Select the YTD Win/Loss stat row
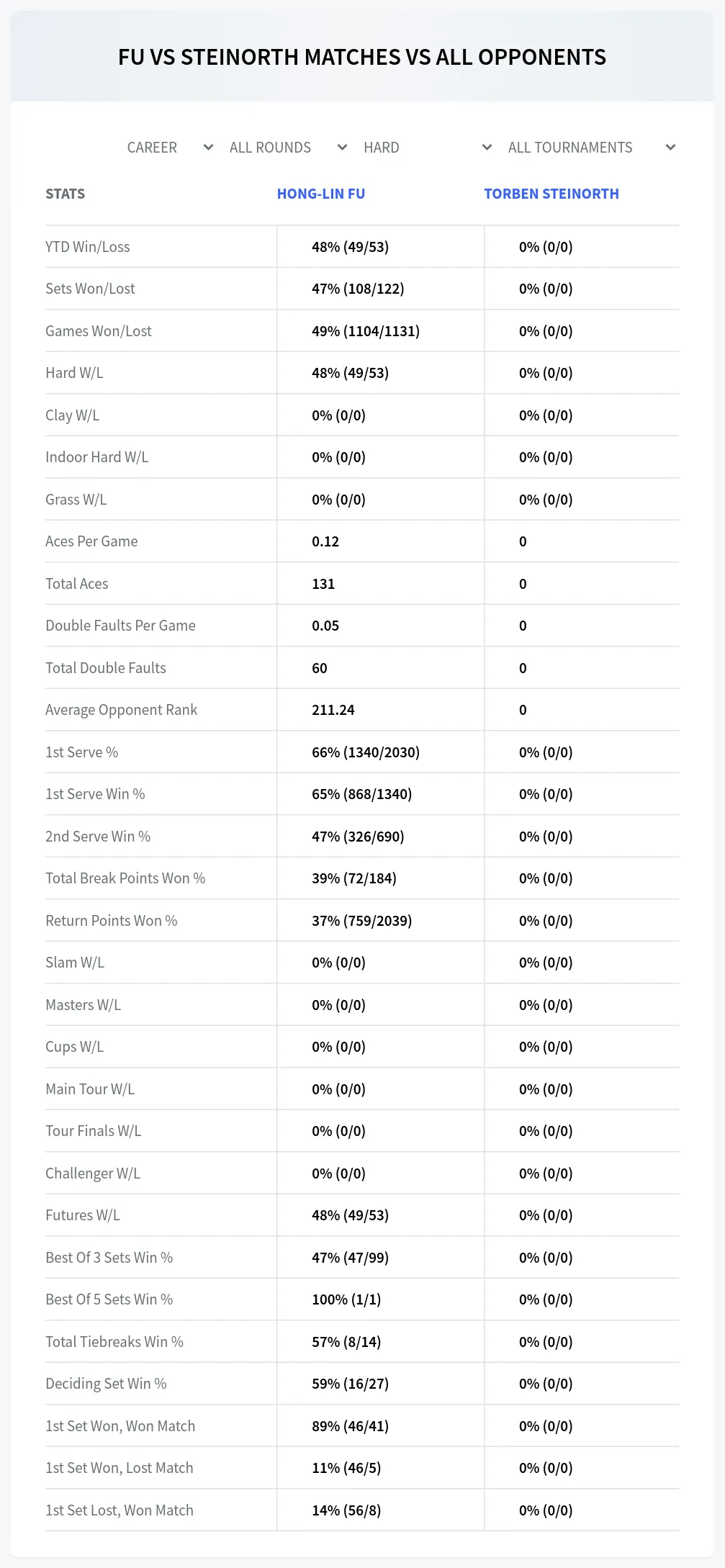725x1568 pixels. point(362,247)
